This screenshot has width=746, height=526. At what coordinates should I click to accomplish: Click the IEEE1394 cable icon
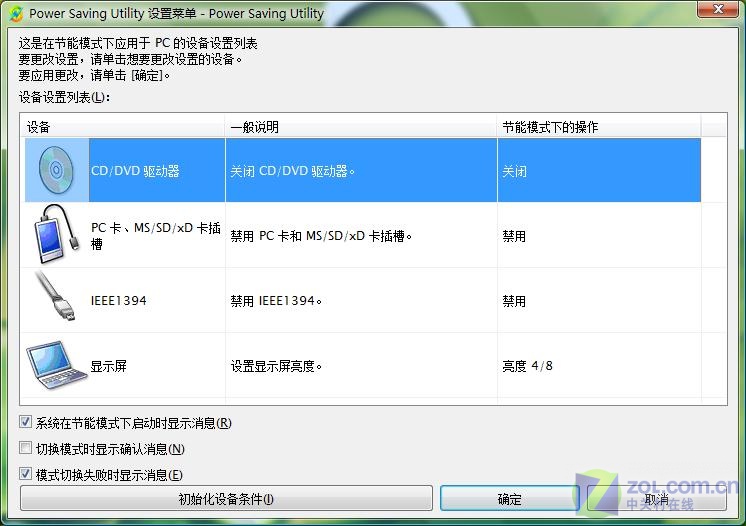56,297
